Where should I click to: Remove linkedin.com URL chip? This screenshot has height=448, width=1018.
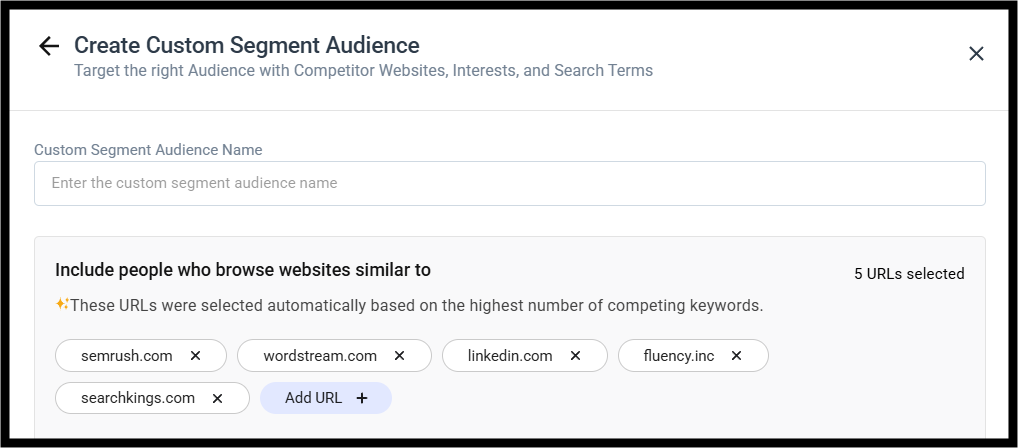pyautogui.click(x=575, y=356)
